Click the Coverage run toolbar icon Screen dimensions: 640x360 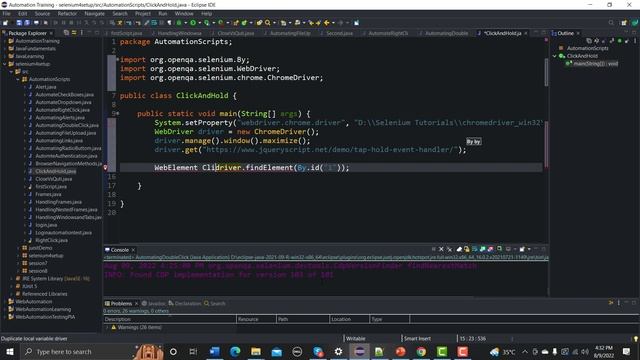point(207,23)
